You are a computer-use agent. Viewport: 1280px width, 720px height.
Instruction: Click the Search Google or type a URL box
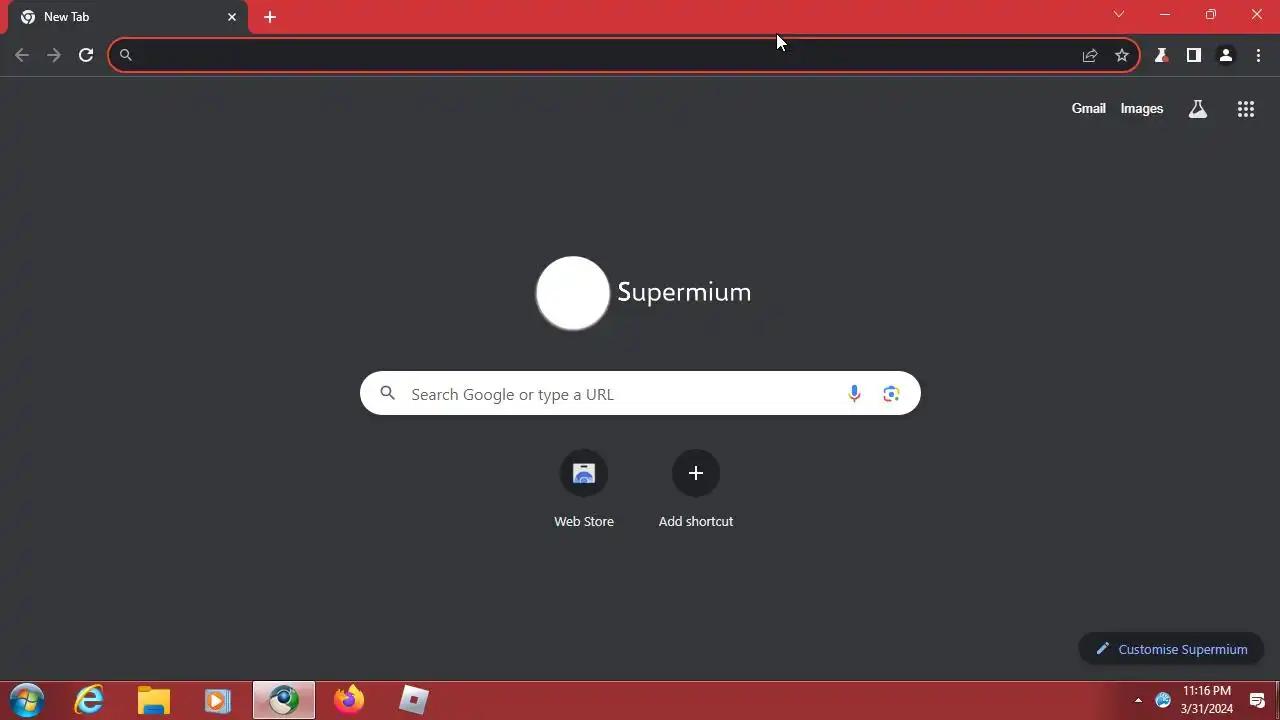(x=640, y=394)
